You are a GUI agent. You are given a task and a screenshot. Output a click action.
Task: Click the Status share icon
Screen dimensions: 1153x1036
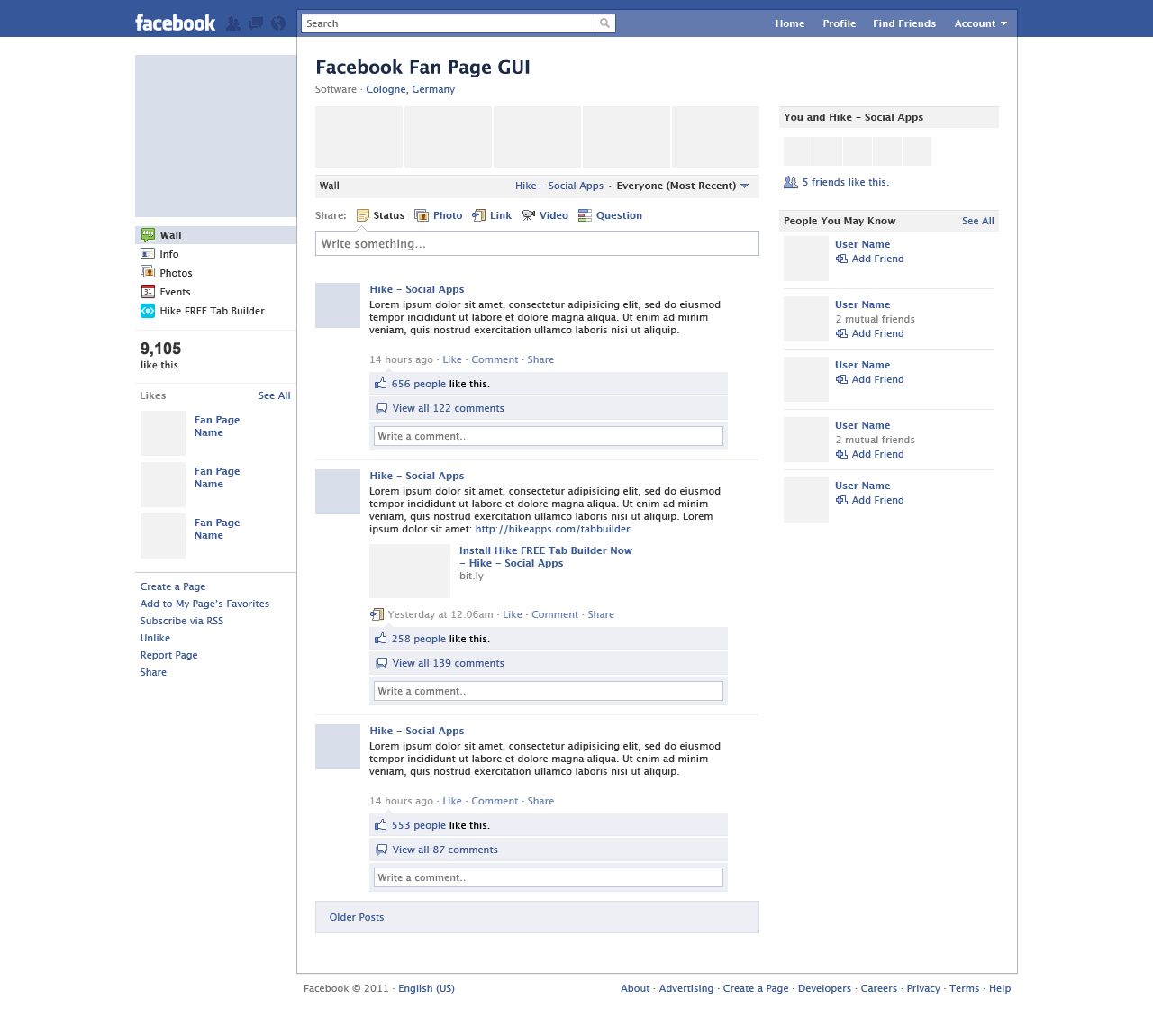click(x=363, y=215)
